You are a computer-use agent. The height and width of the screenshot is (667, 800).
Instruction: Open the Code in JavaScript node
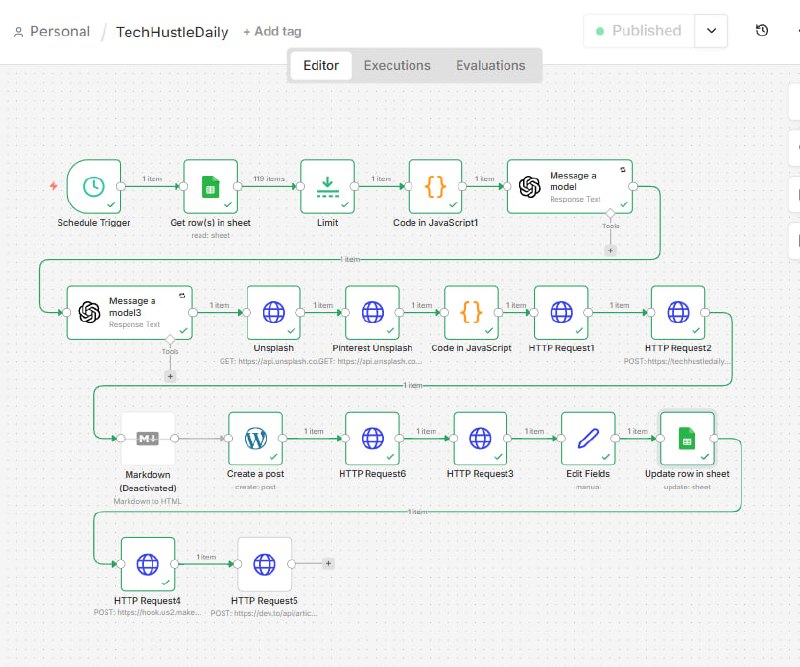click(x=471, y=312)
